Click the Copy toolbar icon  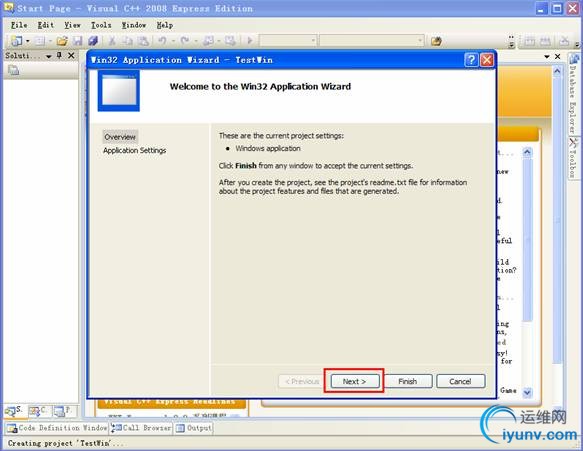click(128, 41)
